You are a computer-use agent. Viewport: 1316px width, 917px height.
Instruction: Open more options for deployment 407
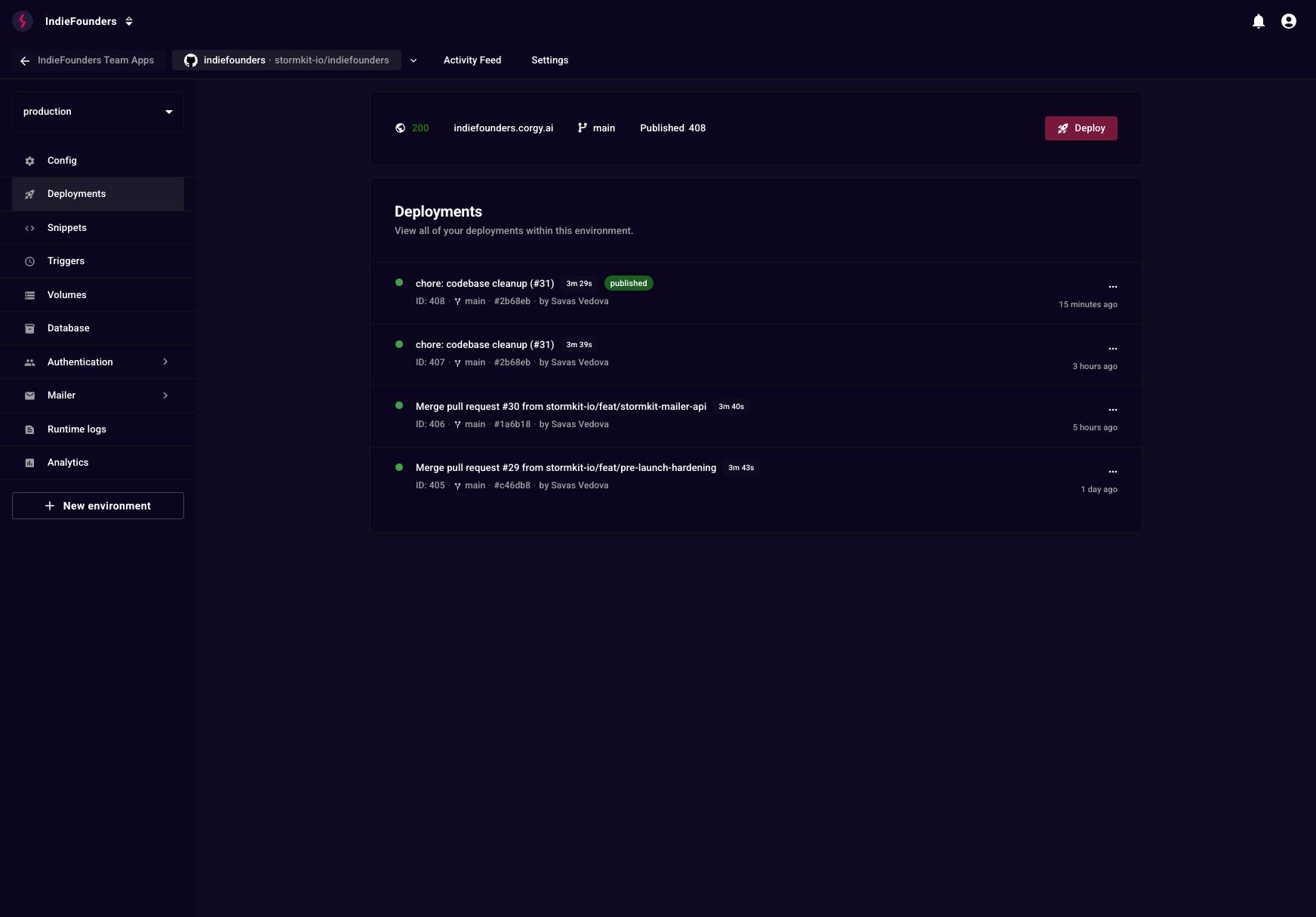[x=1112, y=349]
